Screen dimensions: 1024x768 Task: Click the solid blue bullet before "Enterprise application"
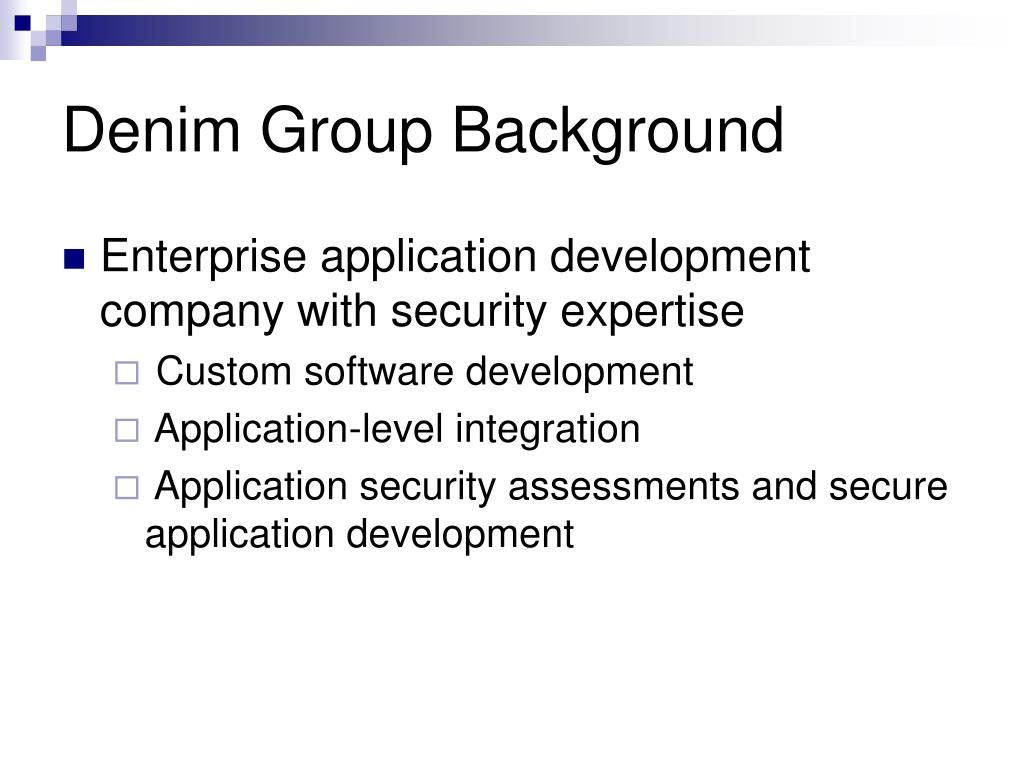click(x=74, y=259)
